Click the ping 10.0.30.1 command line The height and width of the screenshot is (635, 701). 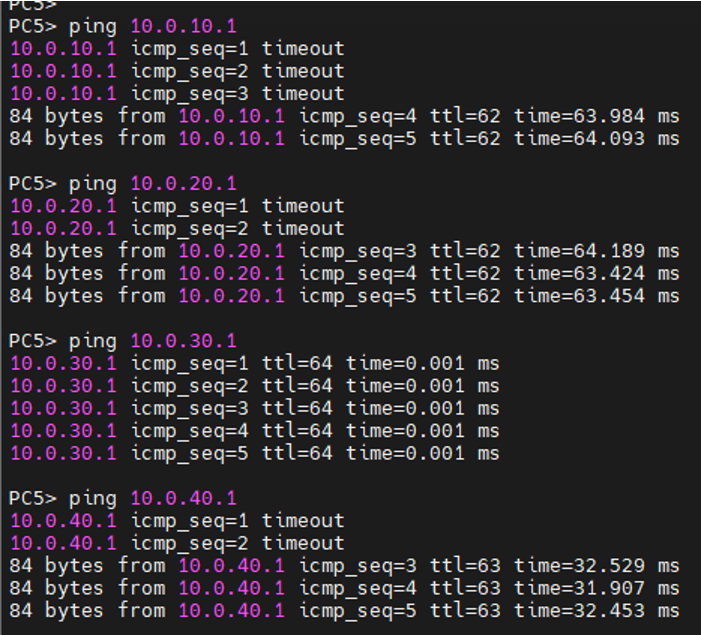[123, 341]
